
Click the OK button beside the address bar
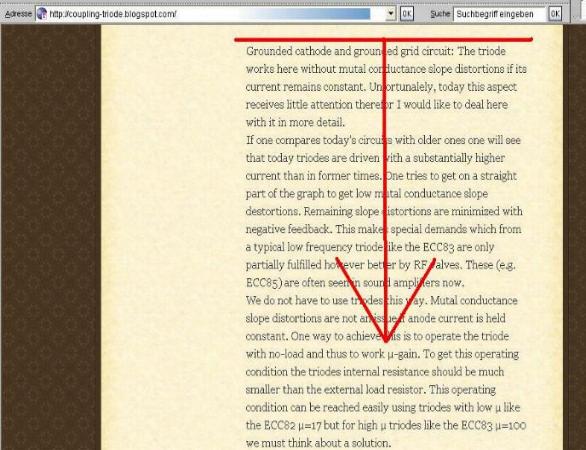click(407, 14)
